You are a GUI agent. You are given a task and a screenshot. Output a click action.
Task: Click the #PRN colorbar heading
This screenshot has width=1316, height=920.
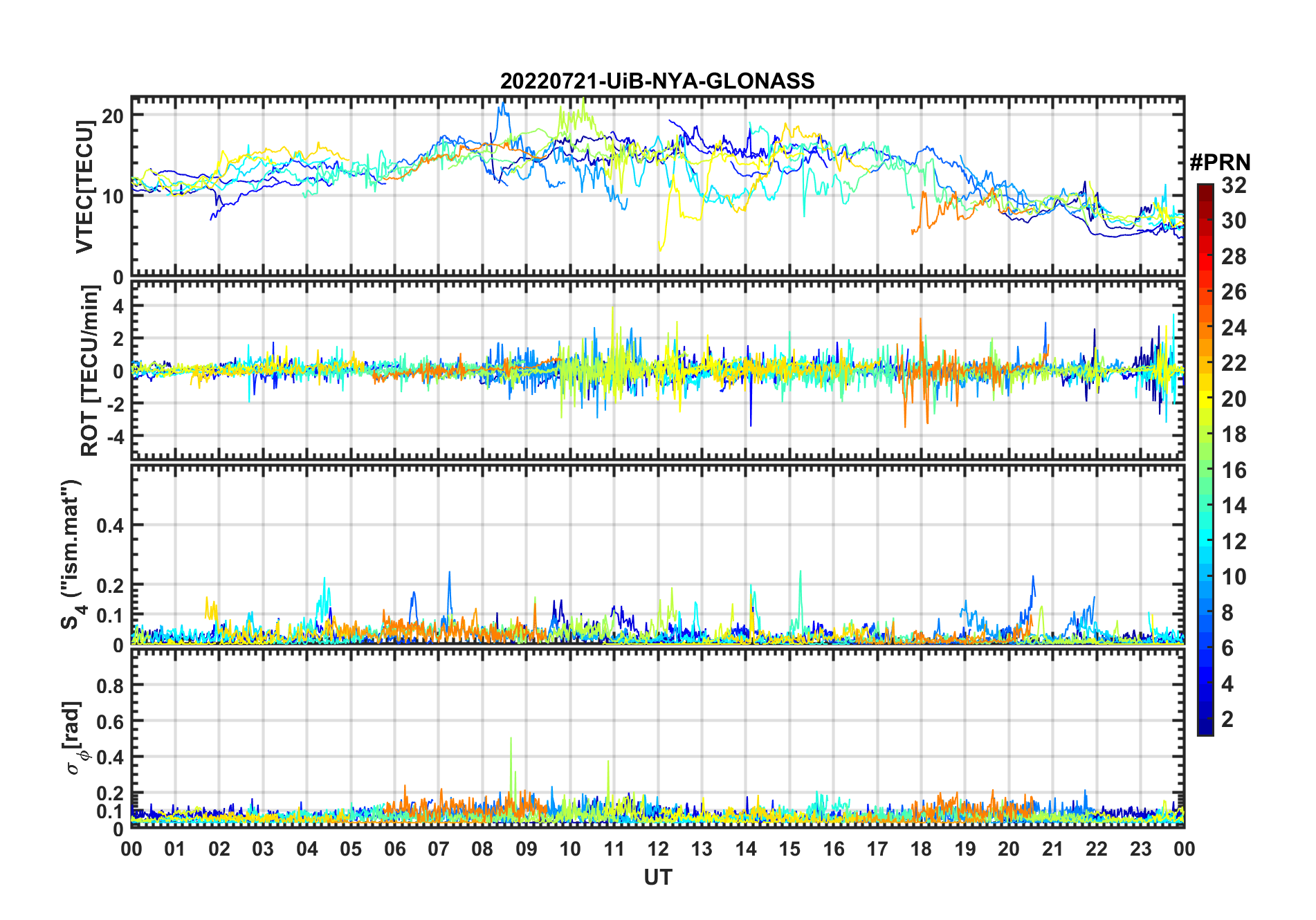coord(1220,163)
